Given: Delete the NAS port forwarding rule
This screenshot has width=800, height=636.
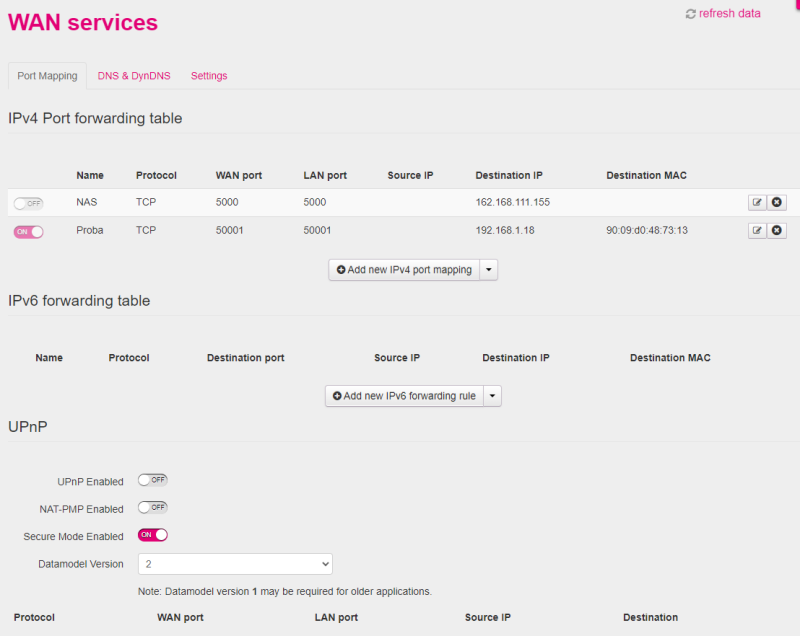Looking at the screenshot, I should click(x=777, y=202).
